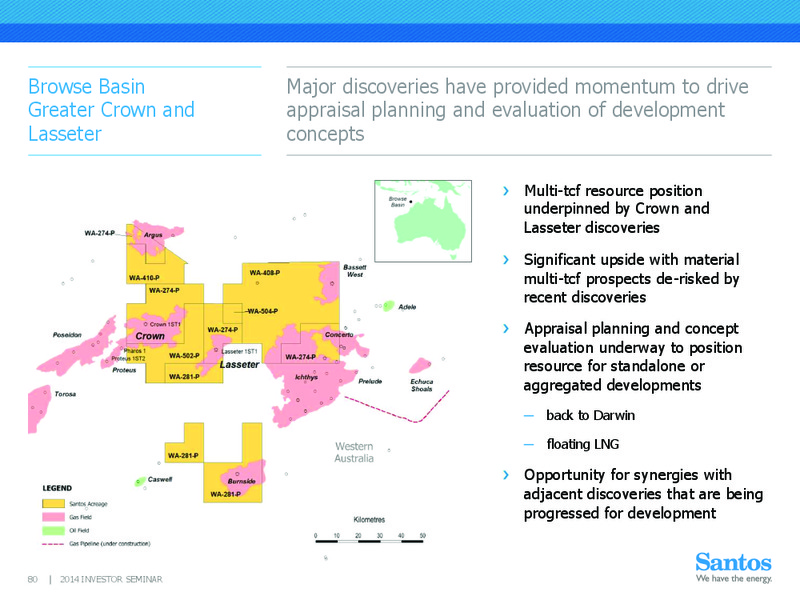The image size is (800, 600).
Task: Select the heading 'Major discoveries have provided momentum'
Action: [517, 110]
